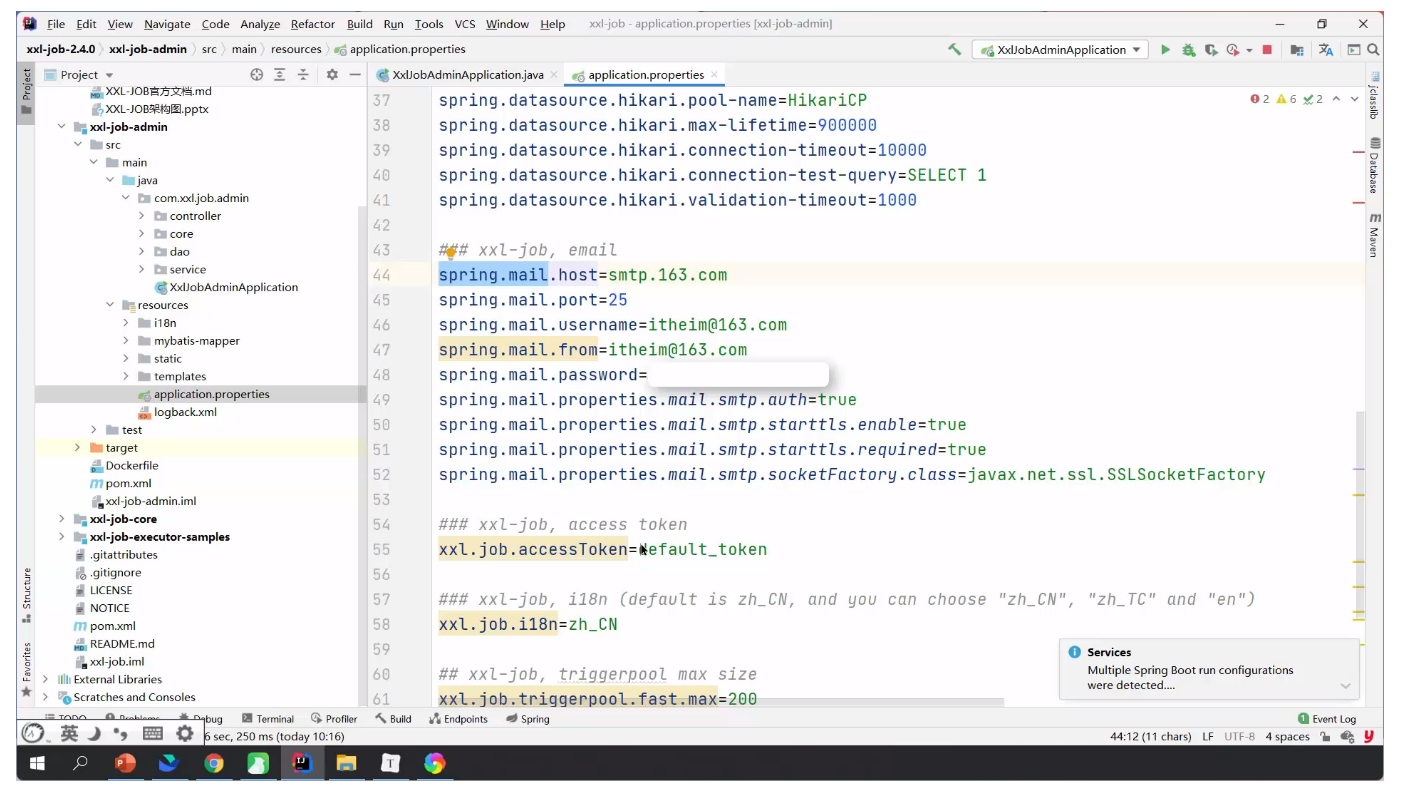Image resolution: width=1402 pixels, height=790 pixels.
Task: Open the File menu
Action: (x=56, y=24)
